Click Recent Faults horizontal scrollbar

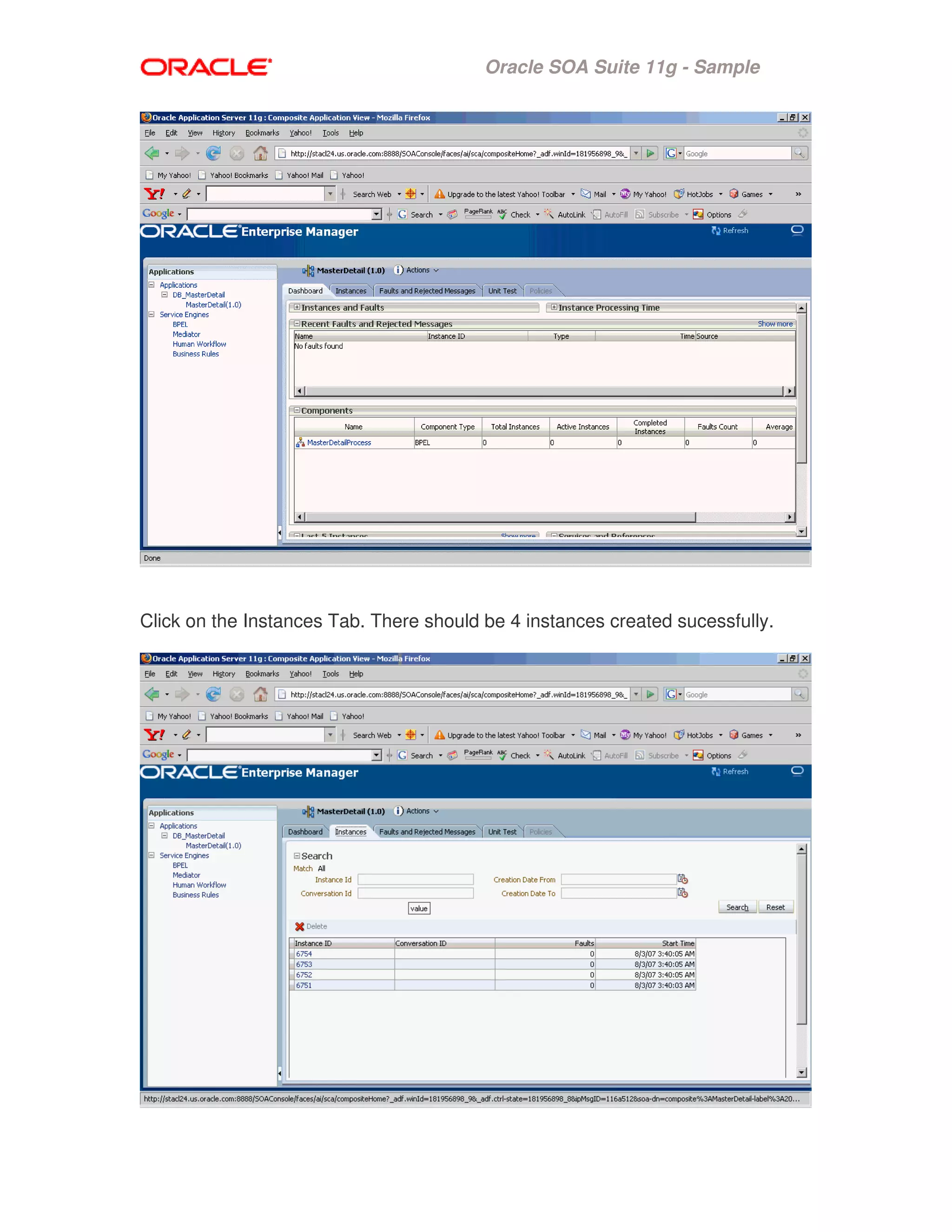click(544, 391)
